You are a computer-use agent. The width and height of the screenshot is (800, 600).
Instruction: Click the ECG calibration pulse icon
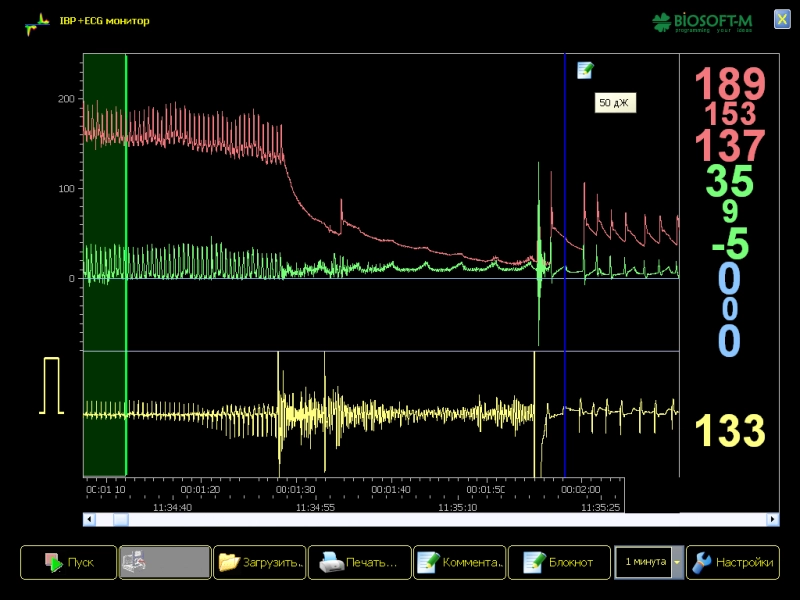coord(51,385)
